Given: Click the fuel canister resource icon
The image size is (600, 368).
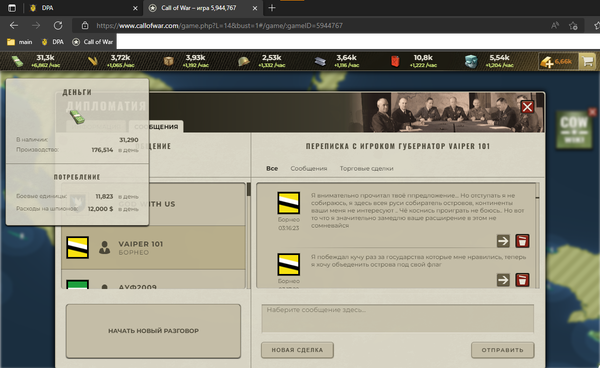Looking at the screenshot, I should coord(395,61).
